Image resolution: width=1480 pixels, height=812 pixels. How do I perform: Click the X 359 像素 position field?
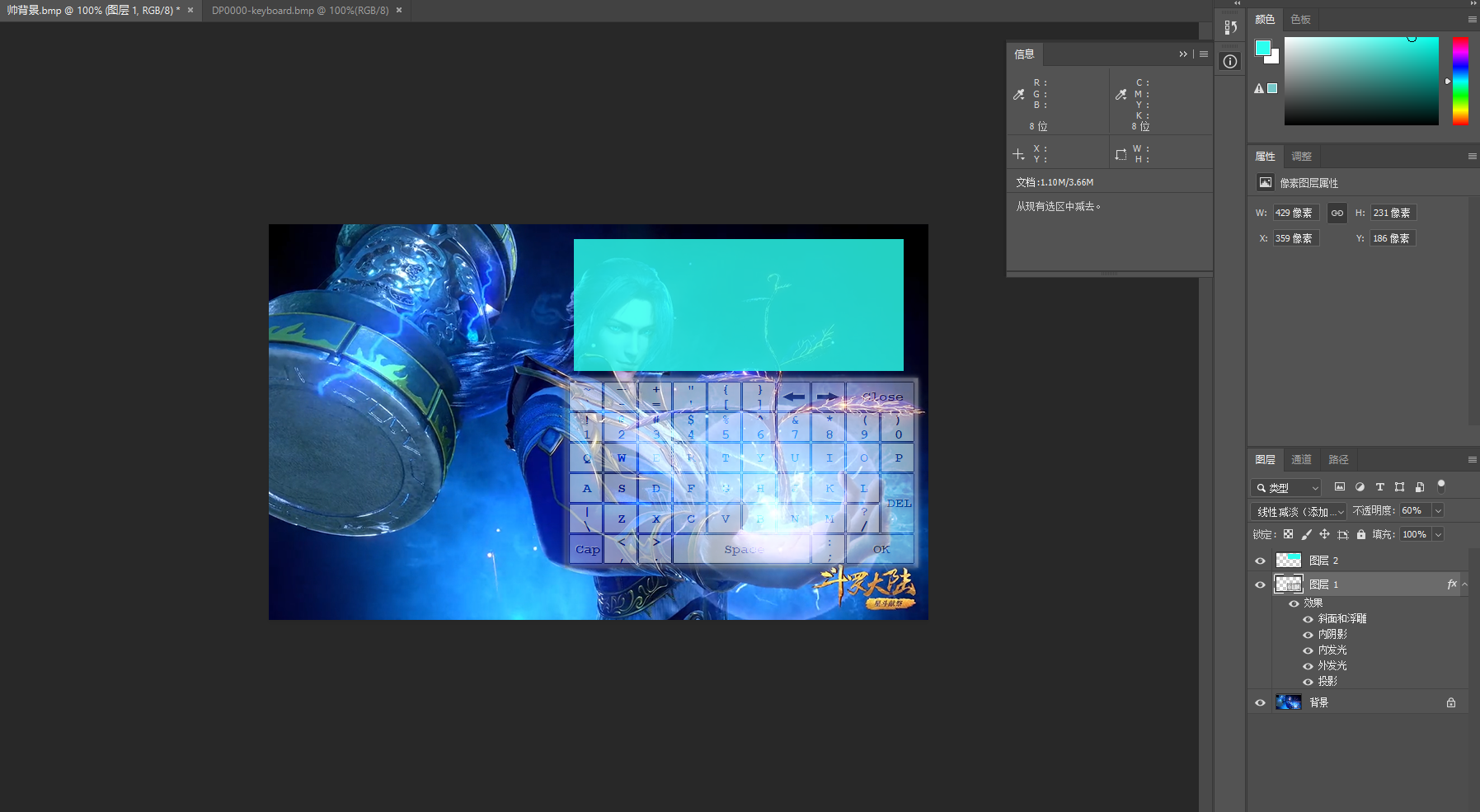pos(1296,238)
